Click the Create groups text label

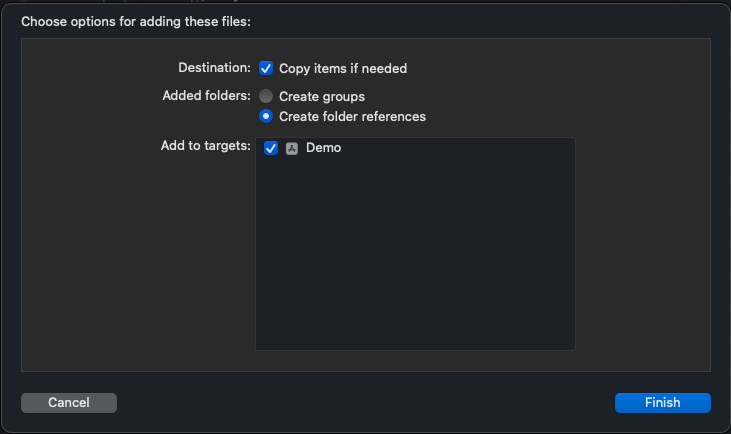pos(322,96)
